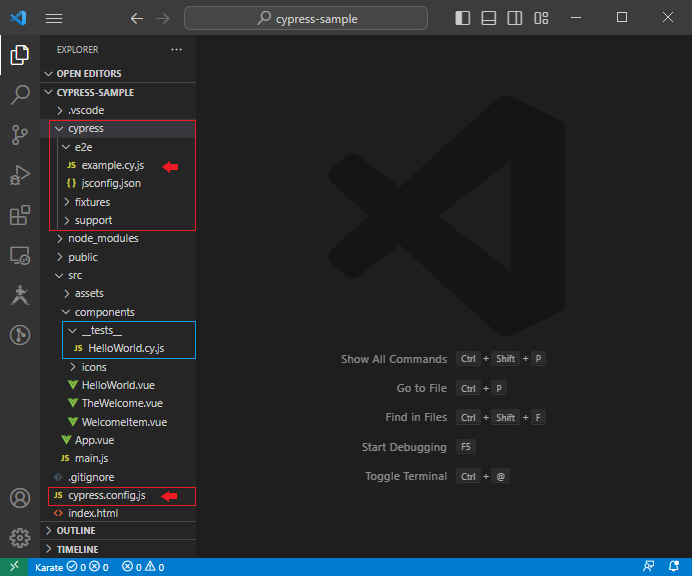
Task: Collapse the __tests__ folder
Action: [118, 330]
